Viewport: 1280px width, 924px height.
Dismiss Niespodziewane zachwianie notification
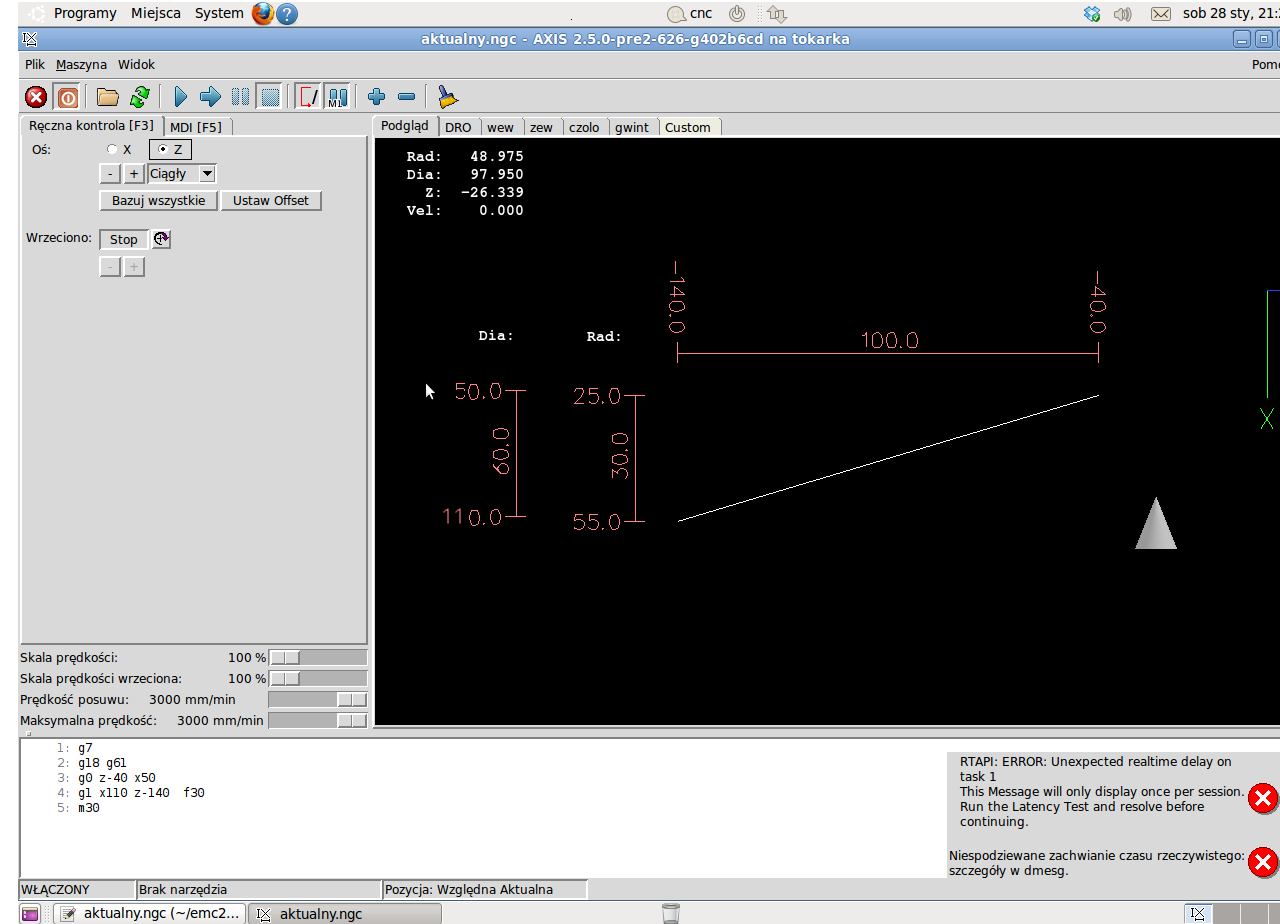point(1263,862)
